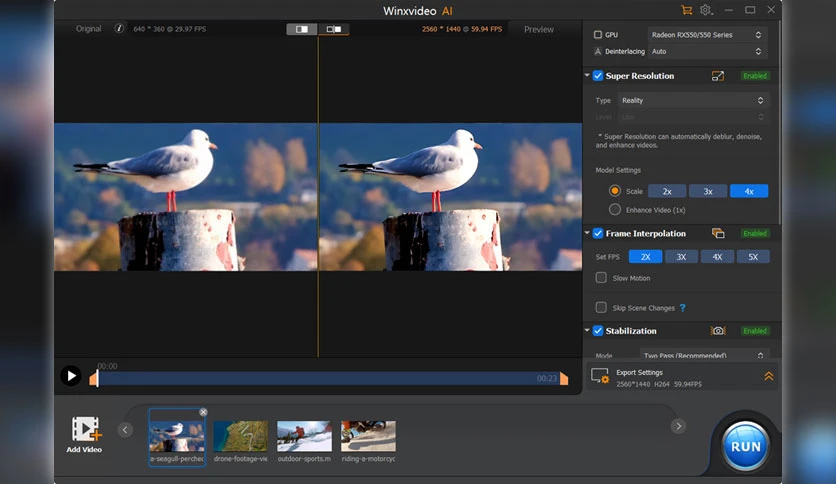Click the Original label
Image resolution: width=836 pixels, height=484 pixels.
[x=89, y=29]
